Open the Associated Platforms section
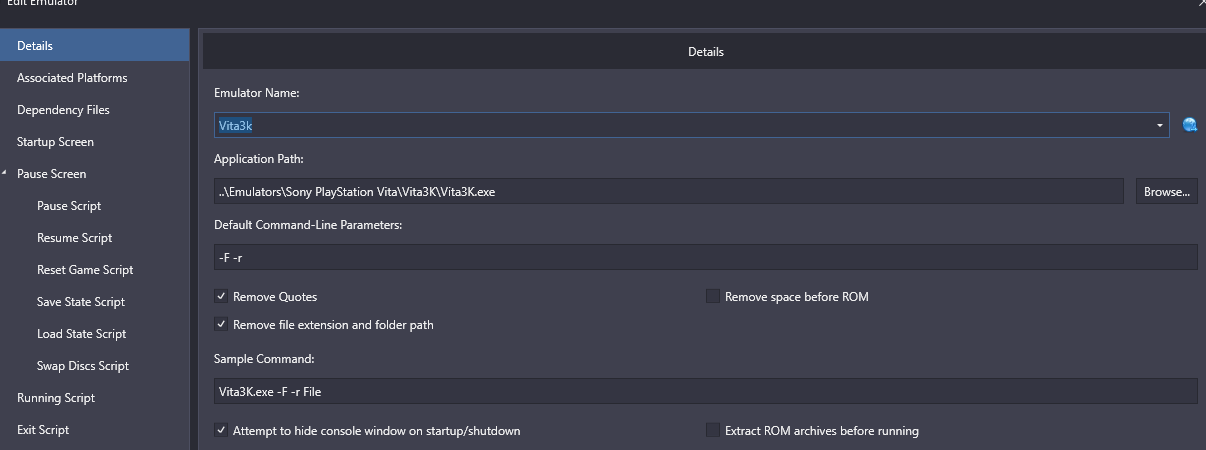This screenshot has width=1206, height=450. pyautogui.click(x=72, y=78)
